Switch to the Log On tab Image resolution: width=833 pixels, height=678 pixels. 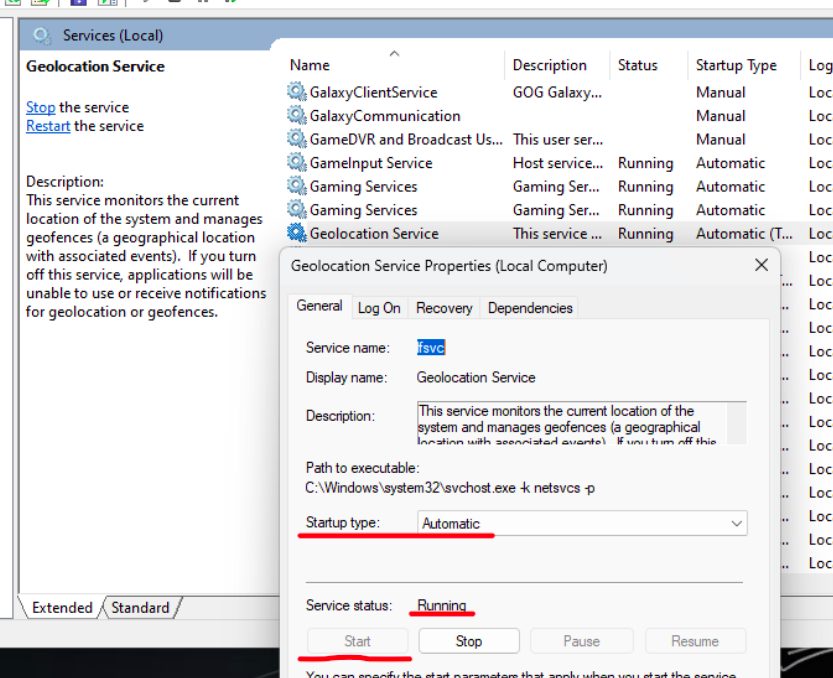(379, 308)
